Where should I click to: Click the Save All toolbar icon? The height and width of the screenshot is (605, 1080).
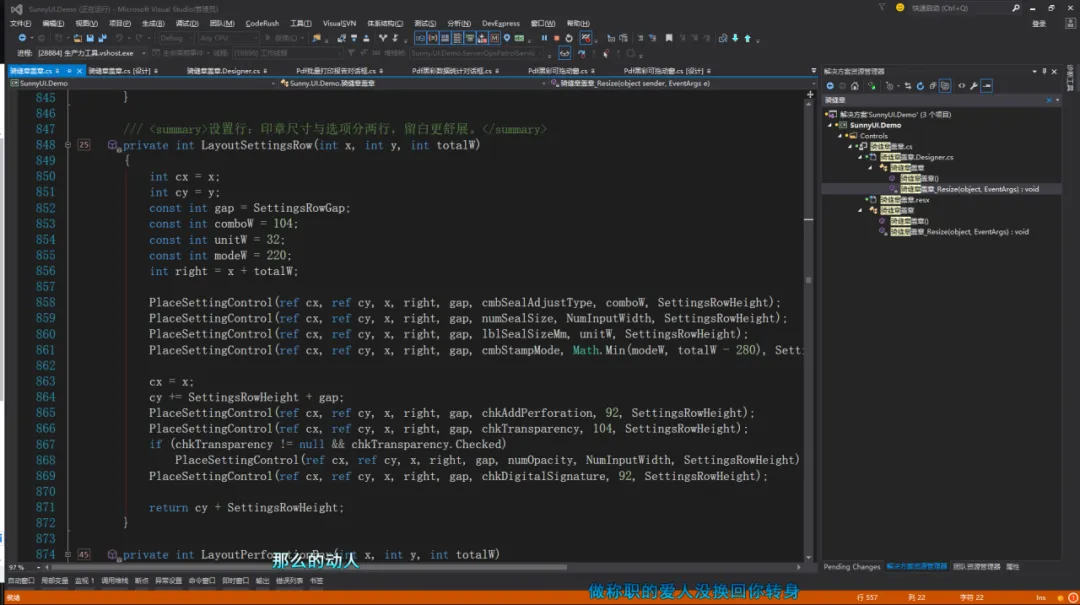pos(103,38)
